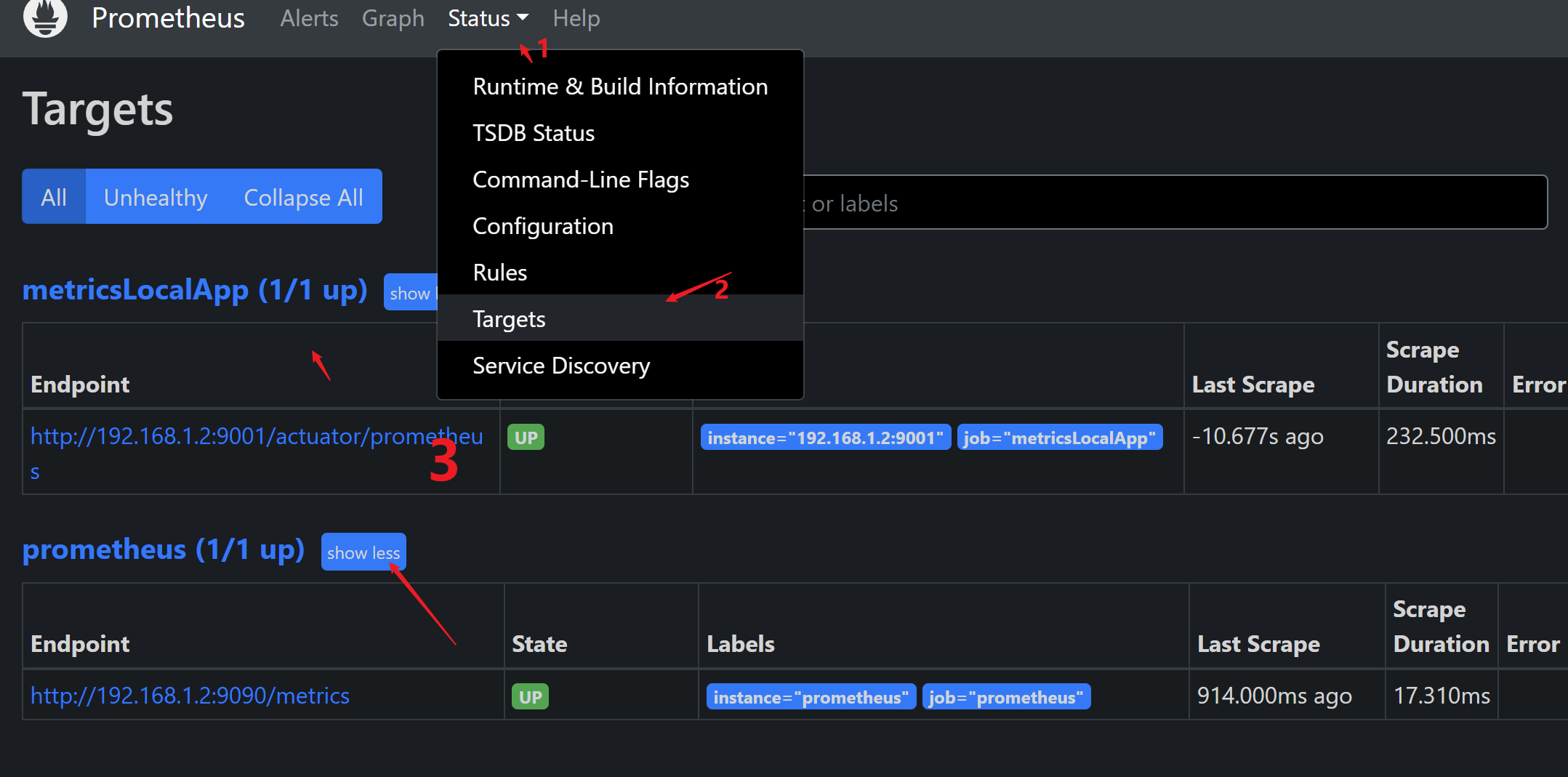The image size is (1568, 777).
Task: Click show less for prometheus group
Action: (x=363, y=552)
